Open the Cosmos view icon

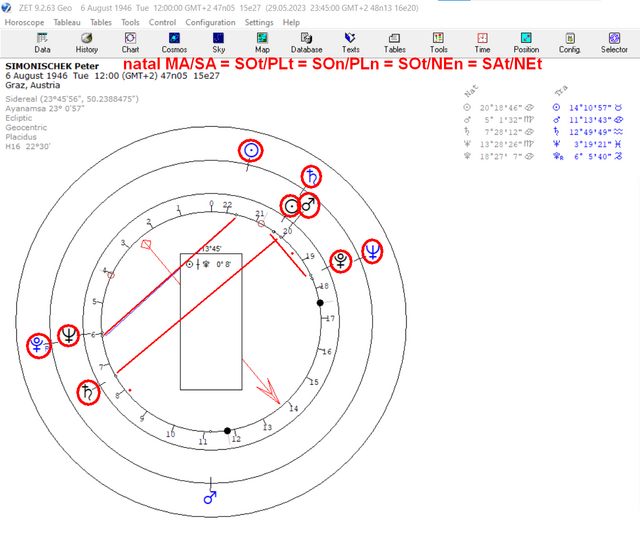174,43
